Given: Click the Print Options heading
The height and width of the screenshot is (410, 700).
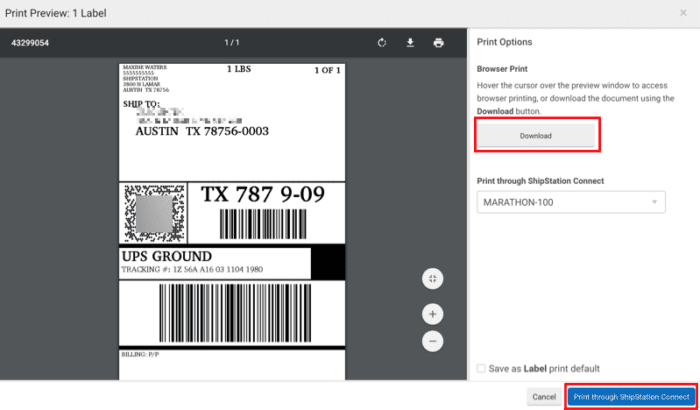Looking at the screenshot, I should point(504,42).
